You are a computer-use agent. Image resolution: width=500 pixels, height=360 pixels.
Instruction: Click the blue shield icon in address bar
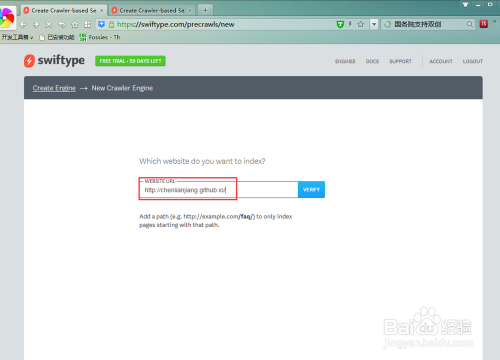[x=102, y=24]
